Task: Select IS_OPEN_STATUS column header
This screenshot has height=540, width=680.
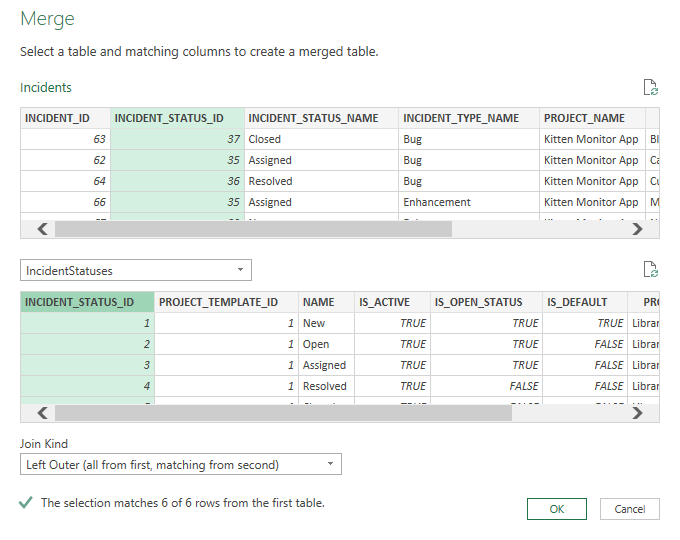Action: pos(484,302)
